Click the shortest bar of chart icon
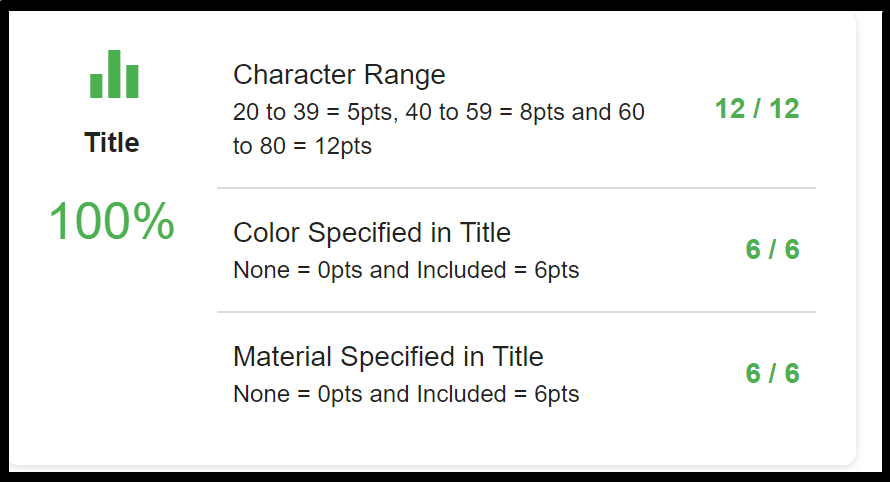 point(96,86)
